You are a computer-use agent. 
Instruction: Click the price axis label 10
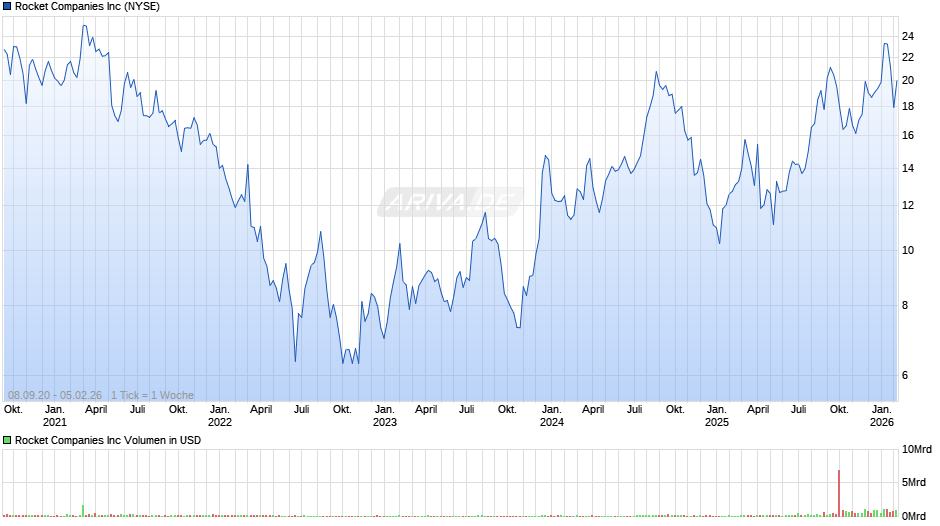tap(908, 250)
